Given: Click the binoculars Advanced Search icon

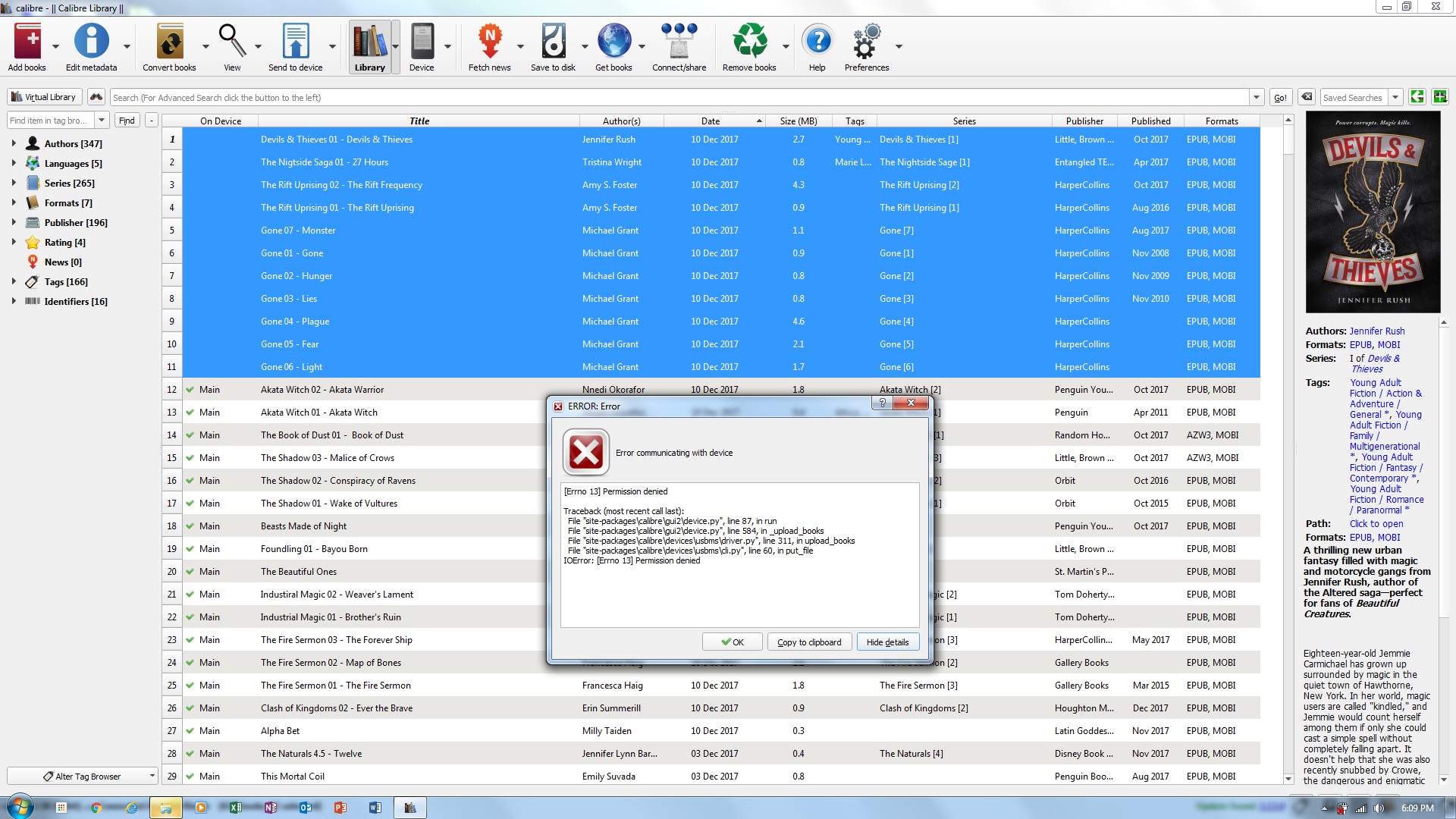Looking at the screenshot, I should click(96, 97).
